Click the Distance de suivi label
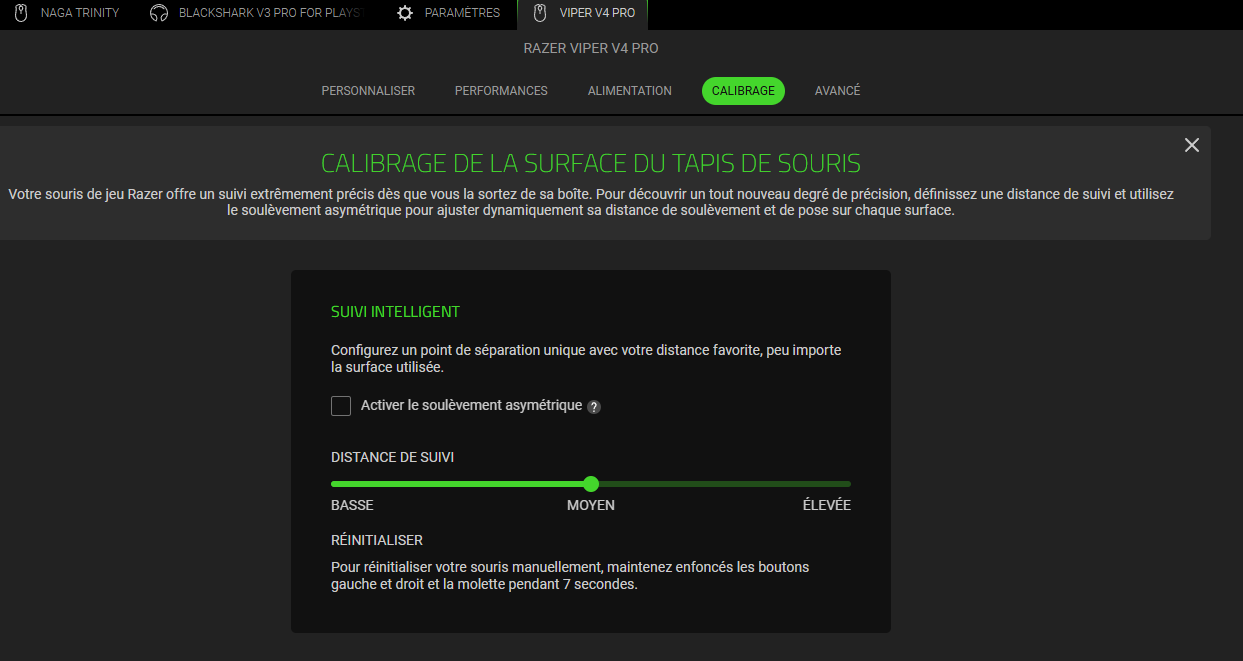 coord(392,457)
